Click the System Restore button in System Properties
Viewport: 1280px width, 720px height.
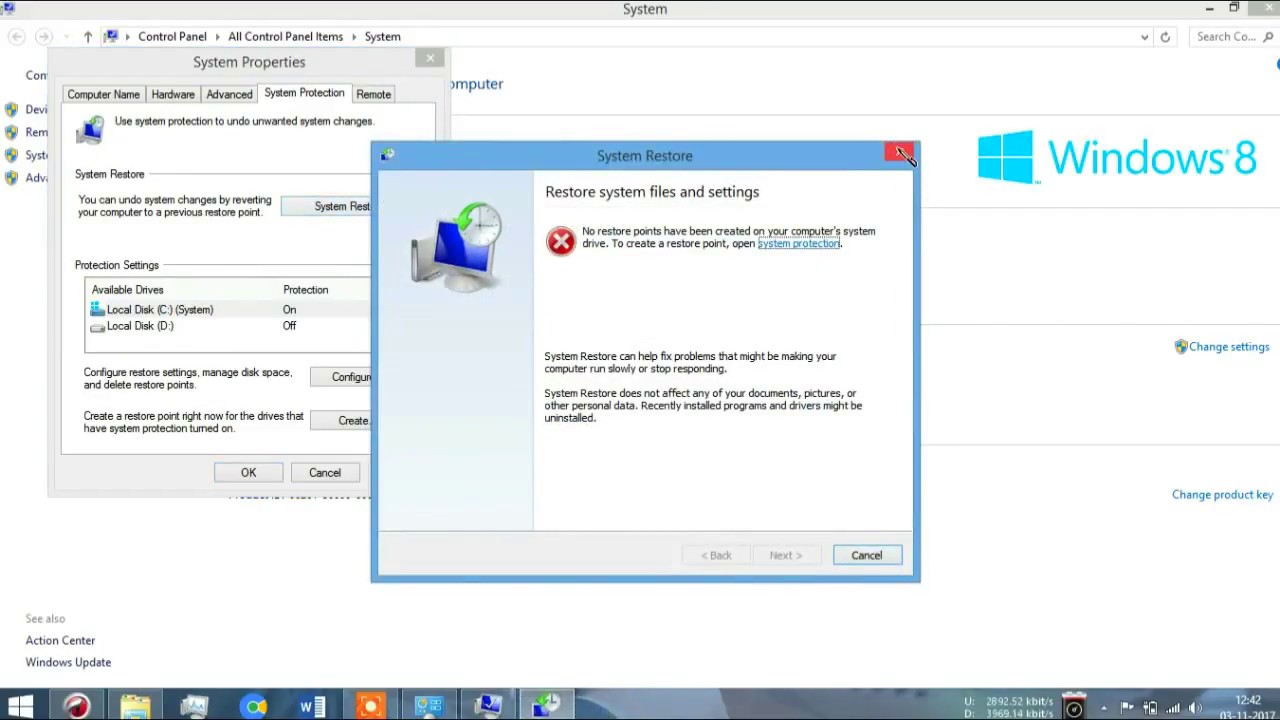(326, 206)
